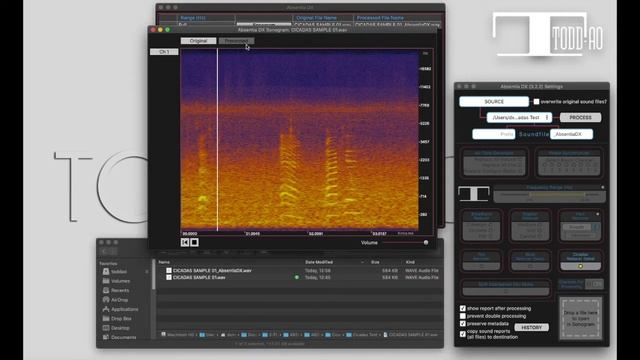Click the SOURCE button
This screenshot has width=640, height=360.
coord(494,101)
